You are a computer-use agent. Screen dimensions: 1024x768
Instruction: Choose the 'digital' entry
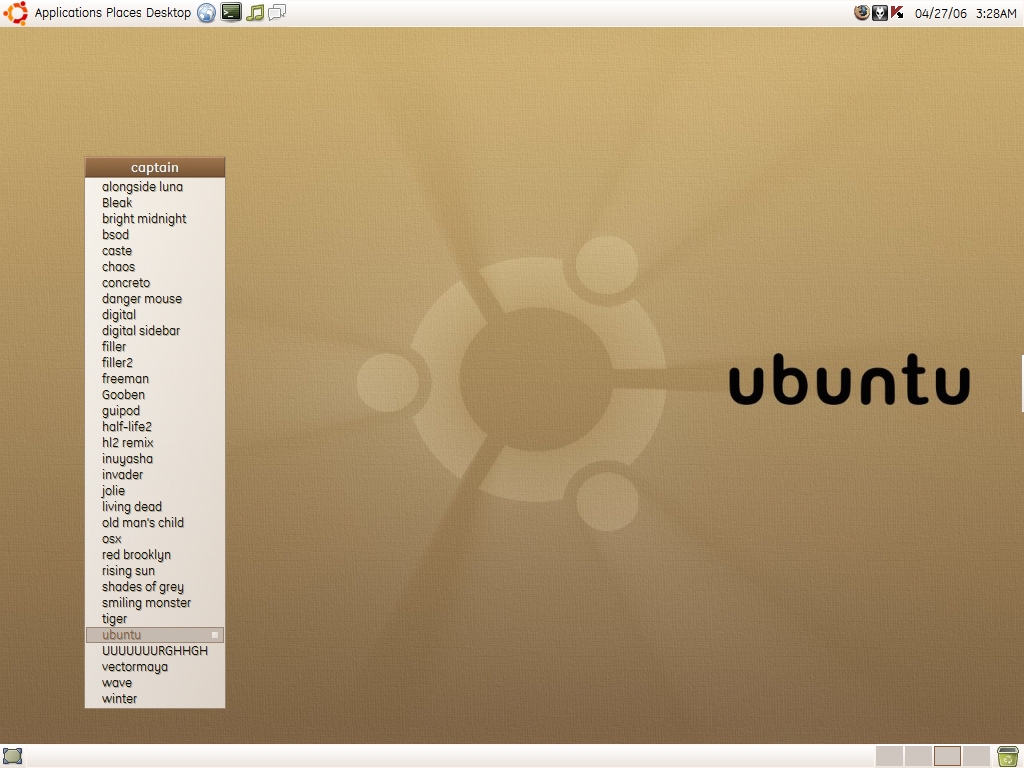(155, 315)
